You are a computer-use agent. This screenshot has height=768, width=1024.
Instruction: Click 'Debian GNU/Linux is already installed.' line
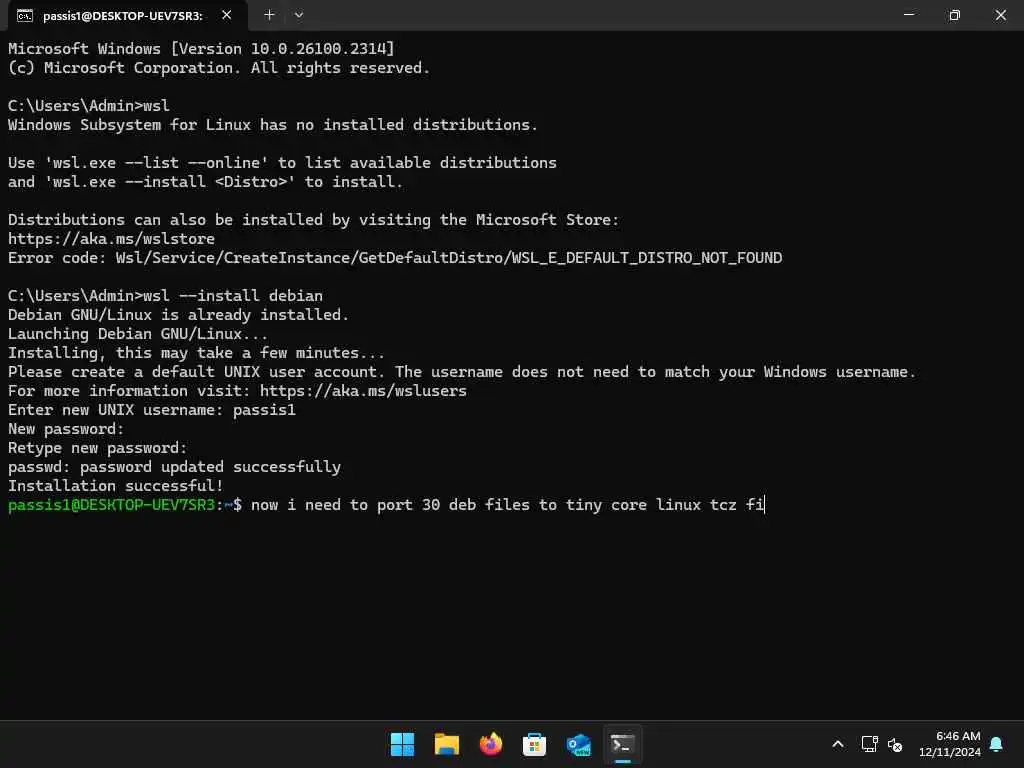178,315
